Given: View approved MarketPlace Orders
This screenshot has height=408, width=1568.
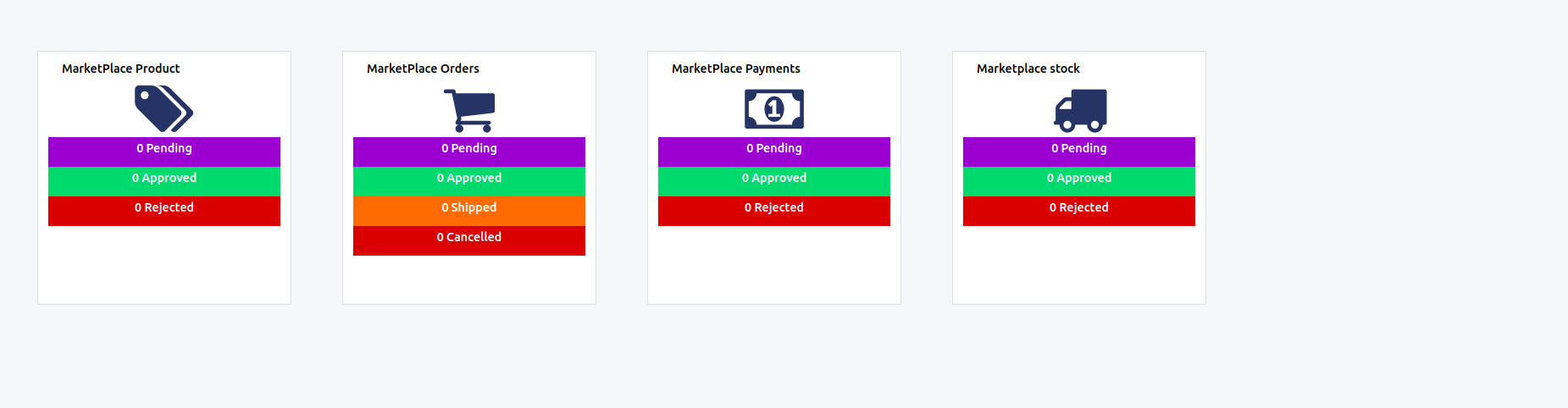Looking at the screenshot, I should point(469,179).
